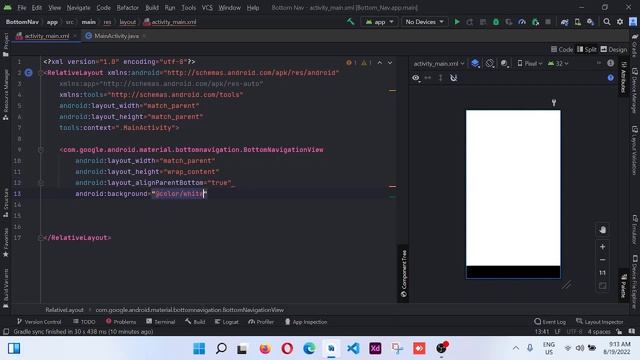Viewport: 640px width, 360px height.
Task: Zoom out the layout preview with minus
Action: [602, 260]
